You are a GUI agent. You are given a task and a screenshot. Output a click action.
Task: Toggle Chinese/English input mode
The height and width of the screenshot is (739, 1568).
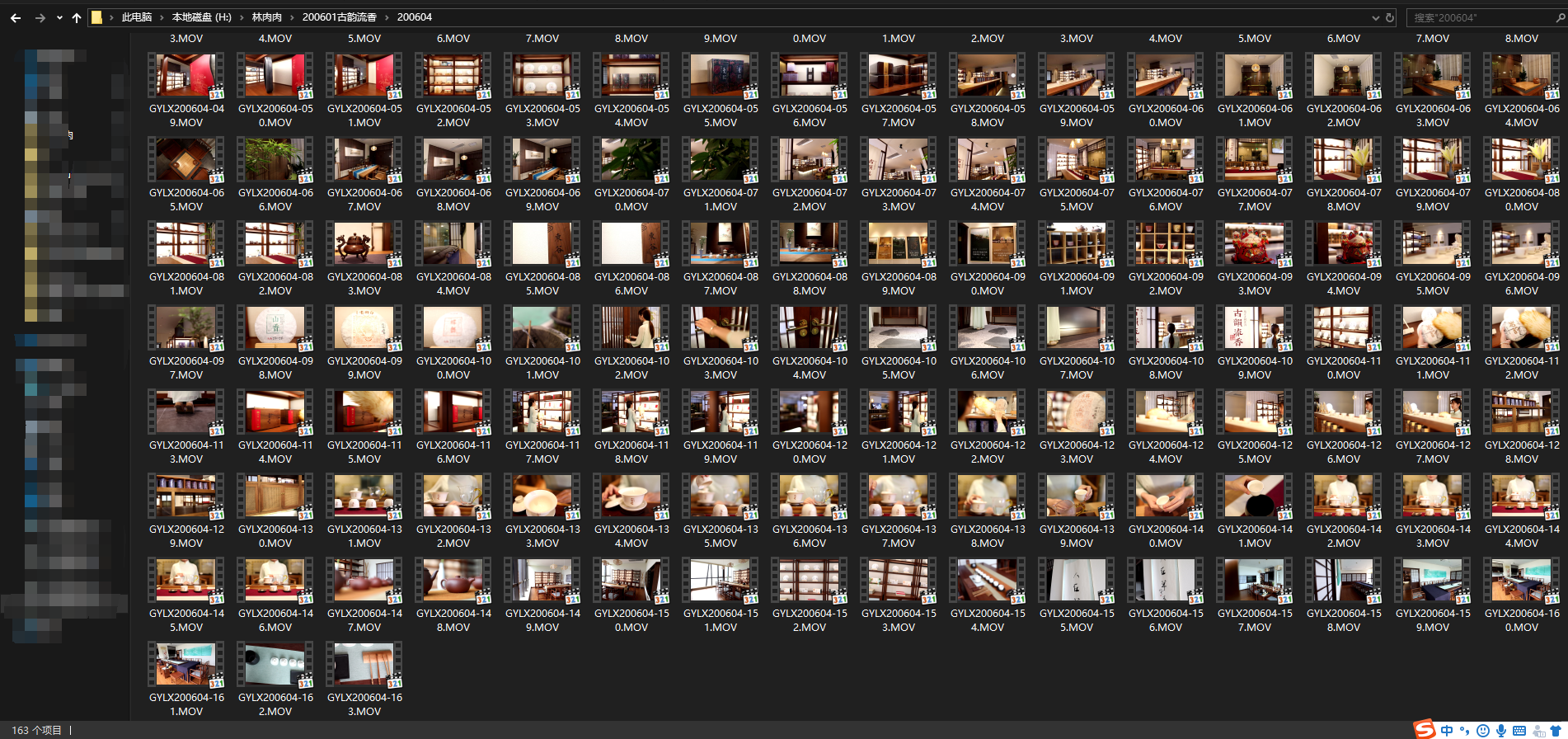[1447, 731]
